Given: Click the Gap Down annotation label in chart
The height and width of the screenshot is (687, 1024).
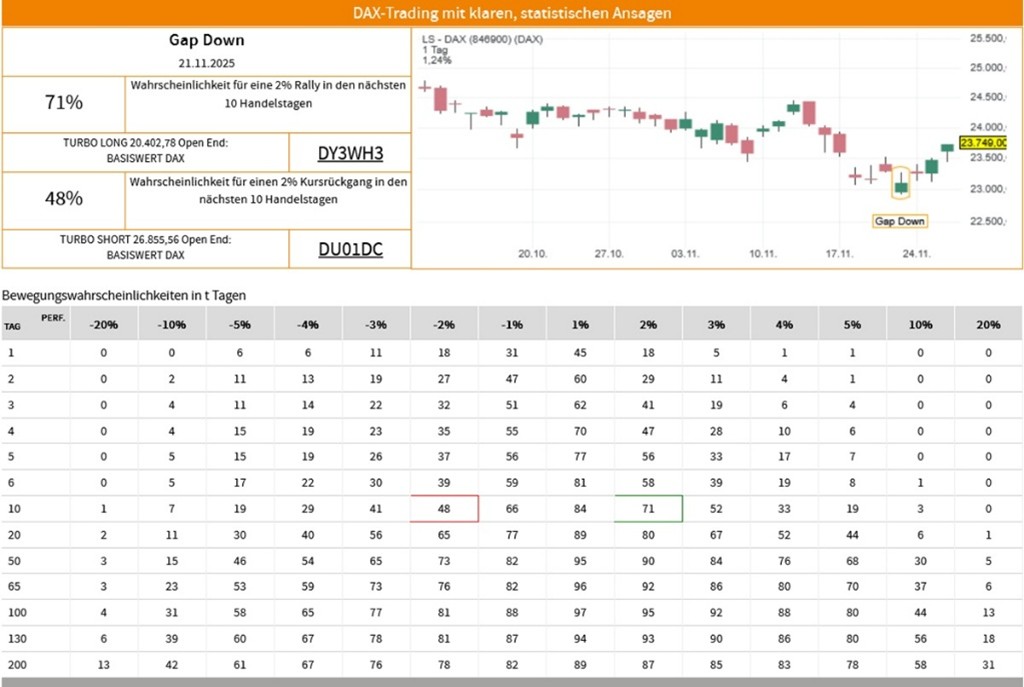Looking at the screenshot, I should [x=899, y=221].
